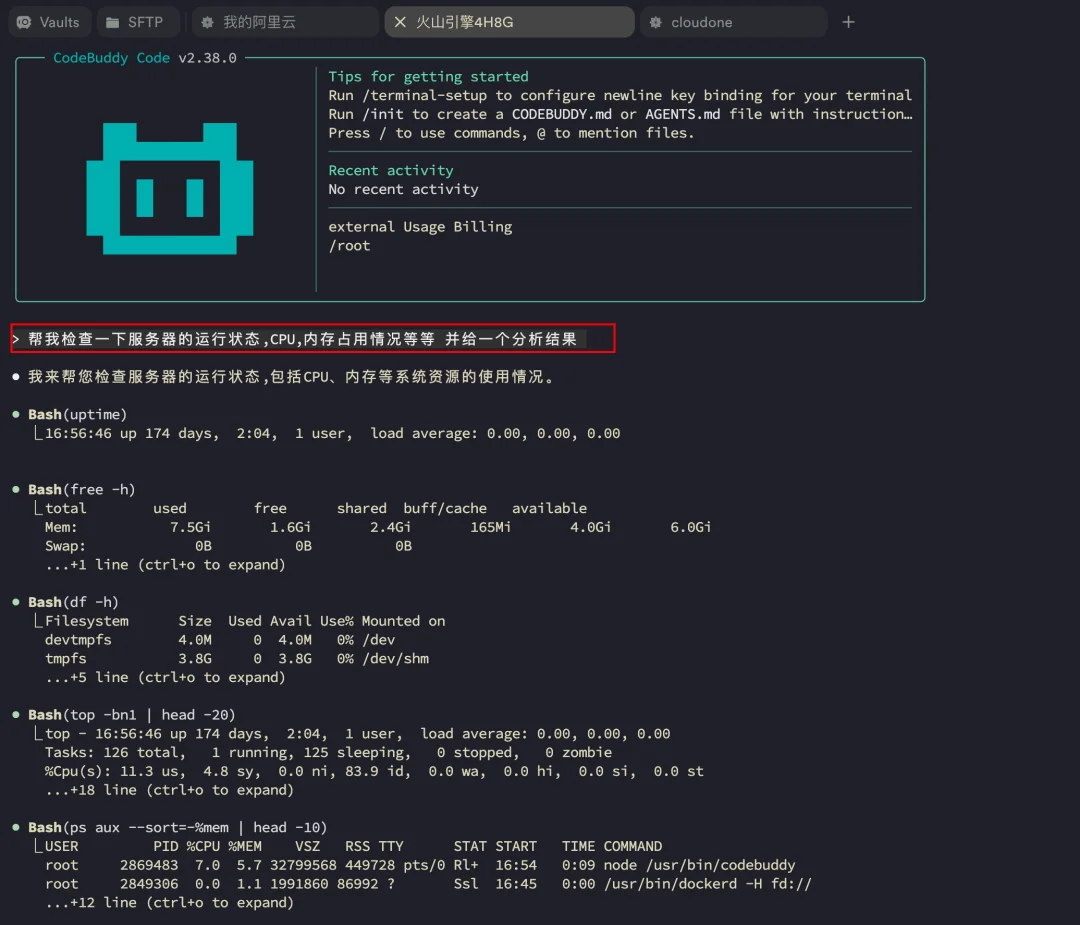Click the Bash(free -h) command header
1080x925 pixels.
pyautogui.click(x=81, y=490)
